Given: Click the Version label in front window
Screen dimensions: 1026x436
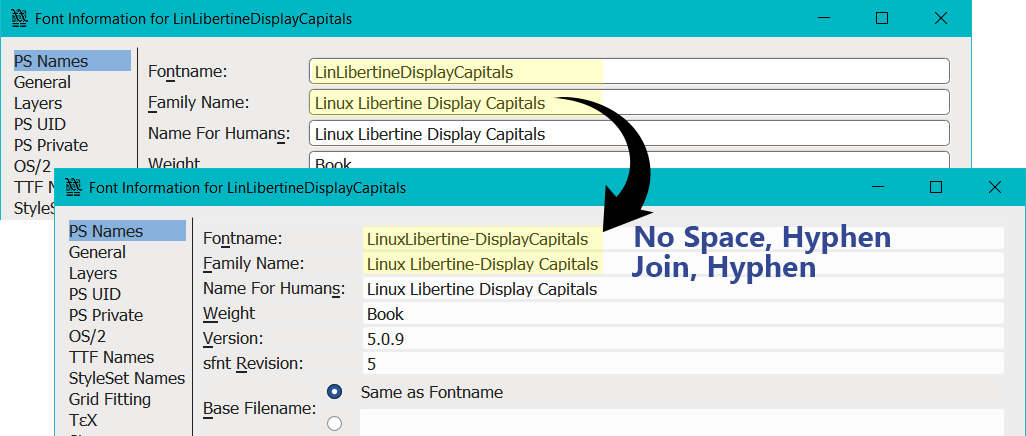Looking at the screenshot, I should pos(233,338).
